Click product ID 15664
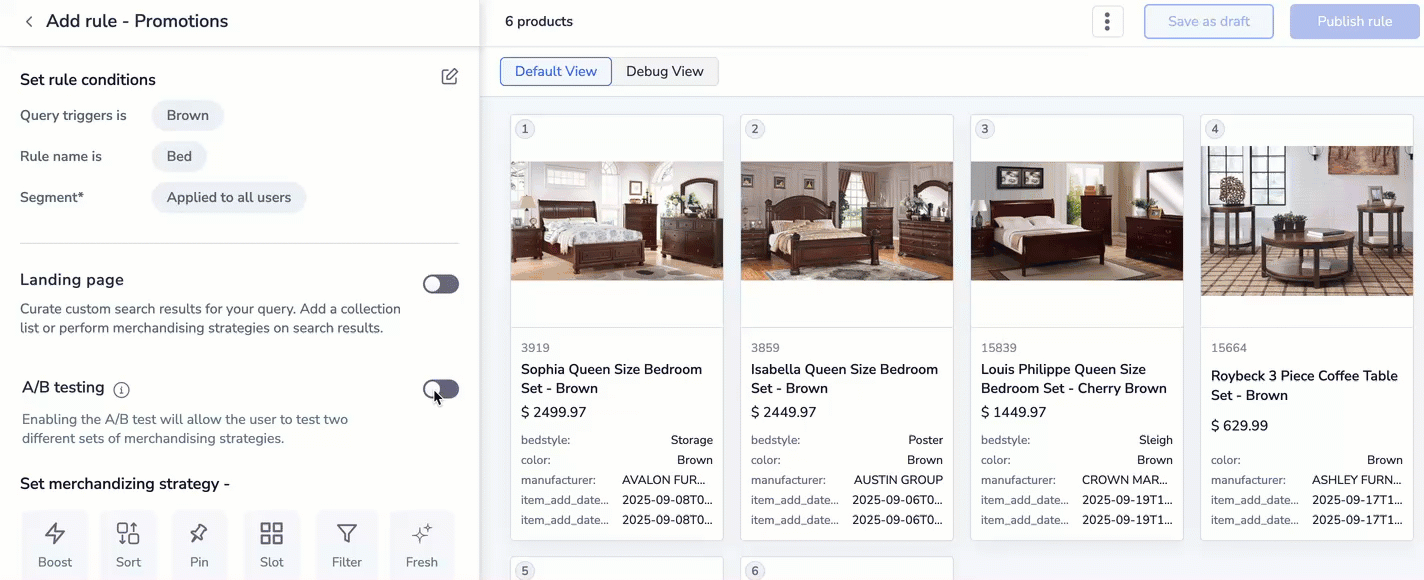Image resolution: width=1424 pixels, height=580 pixels. point(1229,348)
